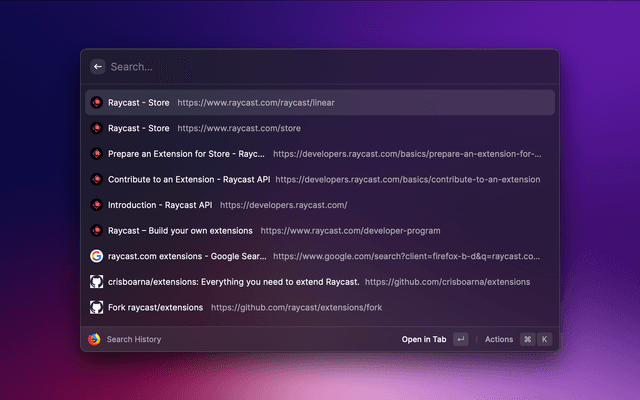Click GitHub icon beside crisboarna/extensions entry
The height and width of the screenshot is (400, 640).
click(x=95, y=282)
